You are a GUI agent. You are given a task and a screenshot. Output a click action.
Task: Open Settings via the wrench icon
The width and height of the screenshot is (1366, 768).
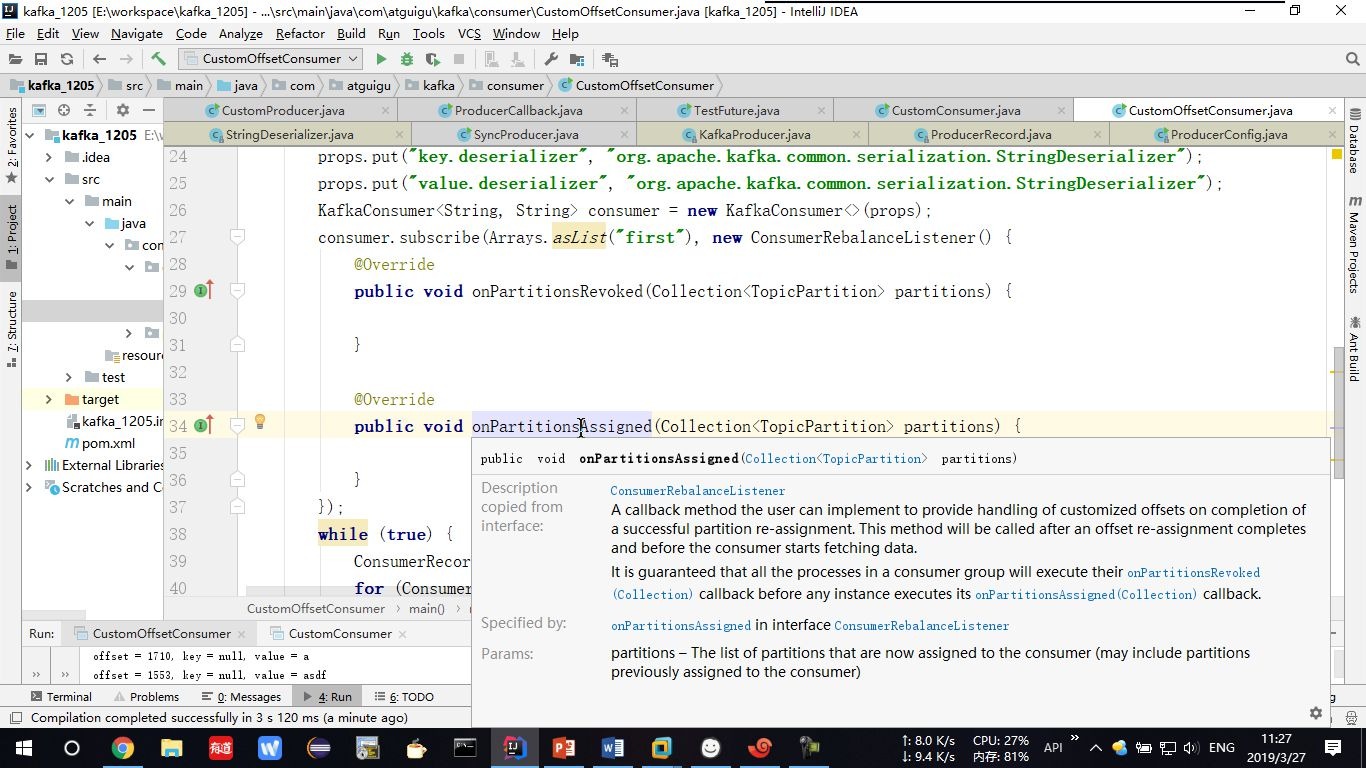[x=551, y=59]
